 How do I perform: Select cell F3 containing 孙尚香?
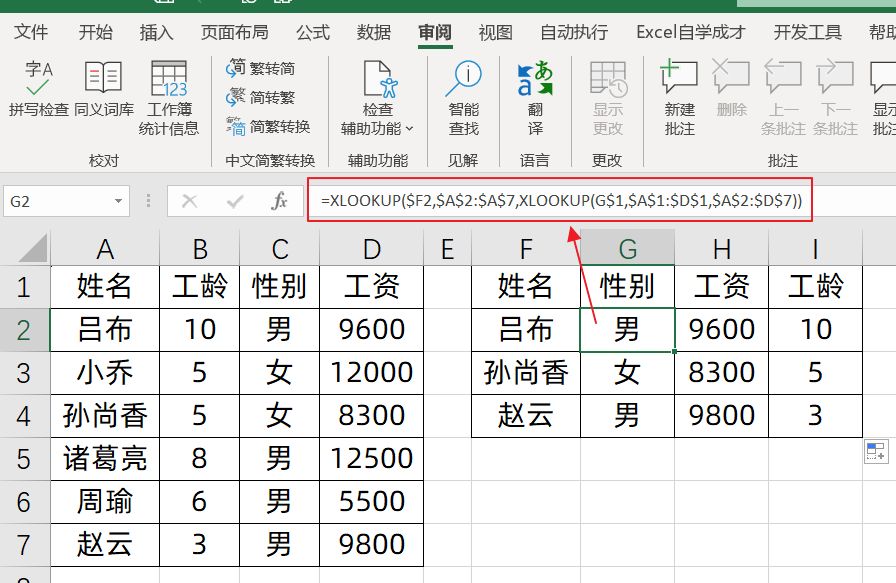click(x=526, y=373)
